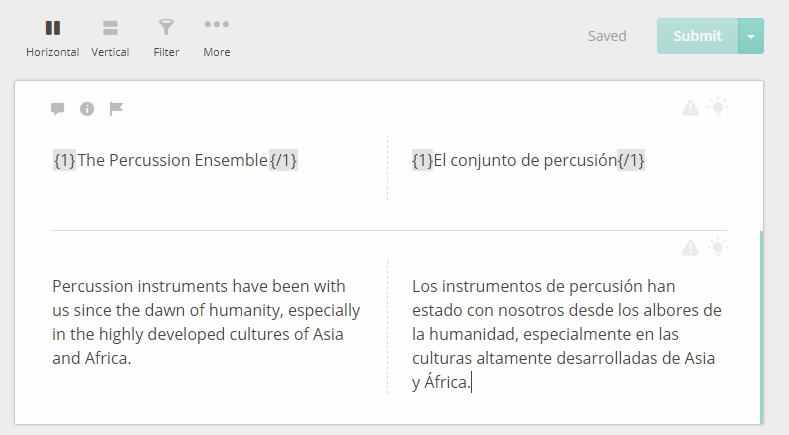789x435 pixels.
Task: Click the Saved status label
Action: click(x=607, y=36)
